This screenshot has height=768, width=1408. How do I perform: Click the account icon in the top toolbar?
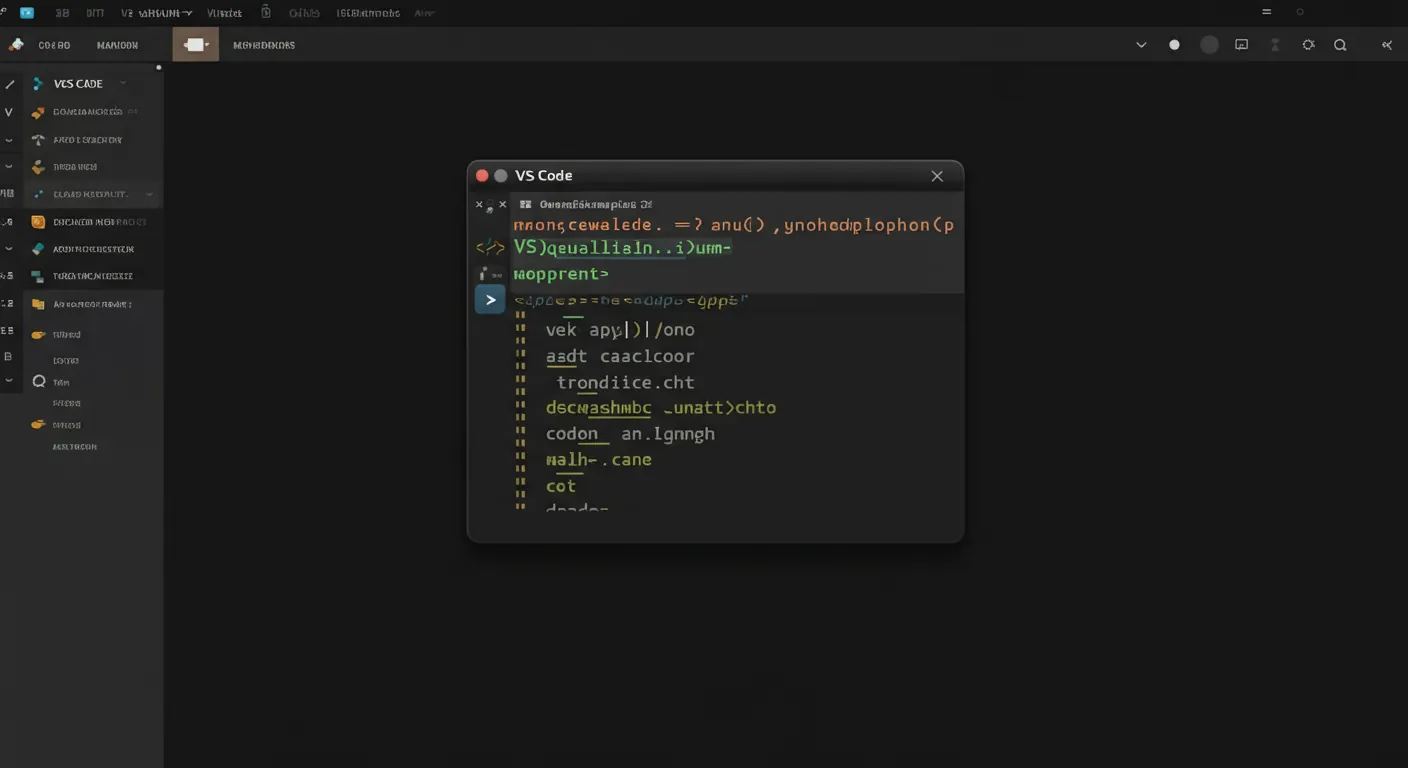point(1274,44)
